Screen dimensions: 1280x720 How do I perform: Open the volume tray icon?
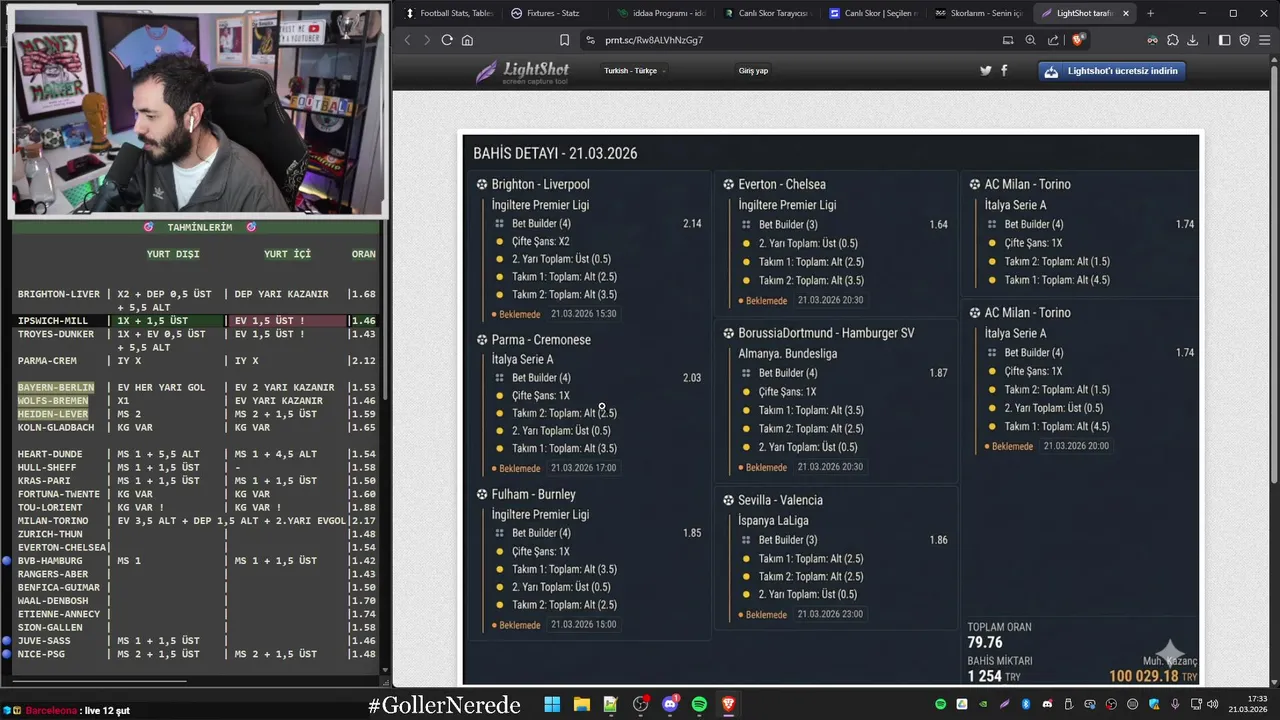[x=1212, y=704]
